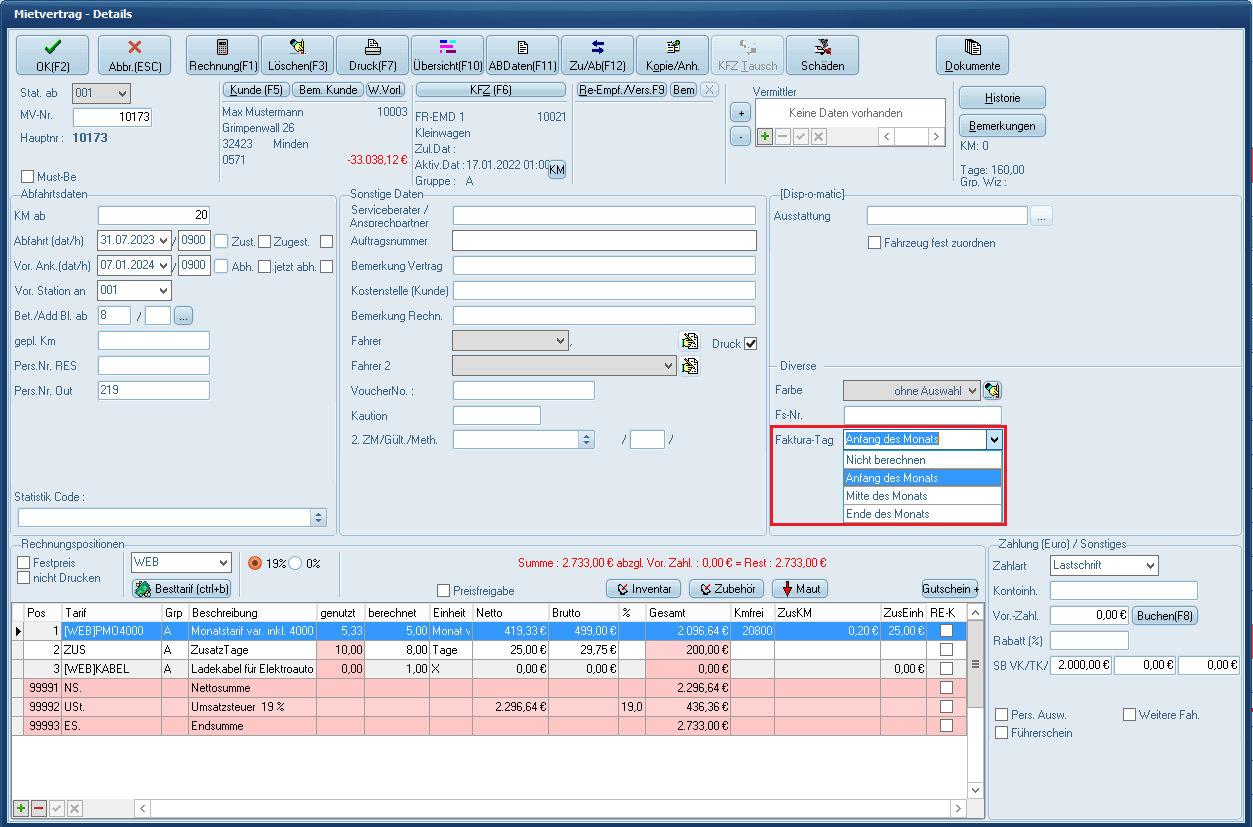The height and width of the screenshot is (827, 1253).
Task: Open Rechnung(F1) calculator toolbar button
Action: click(x=222, y=55)
